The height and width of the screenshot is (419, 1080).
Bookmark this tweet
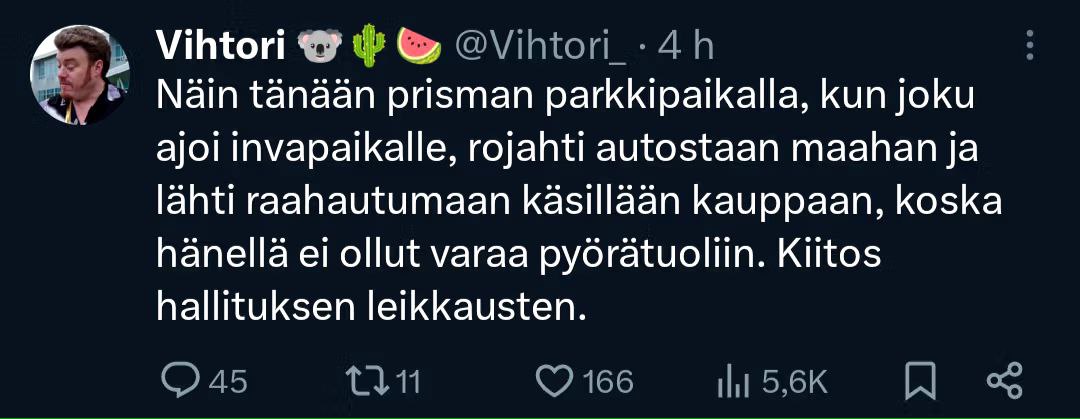coord(921,381)
